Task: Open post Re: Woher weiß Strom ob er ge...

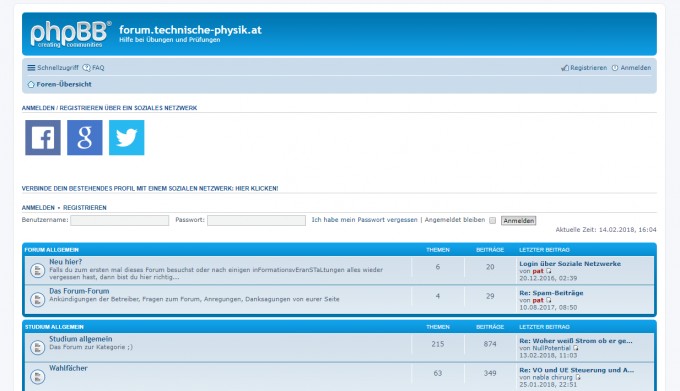Action: click(x=576, y=341)
